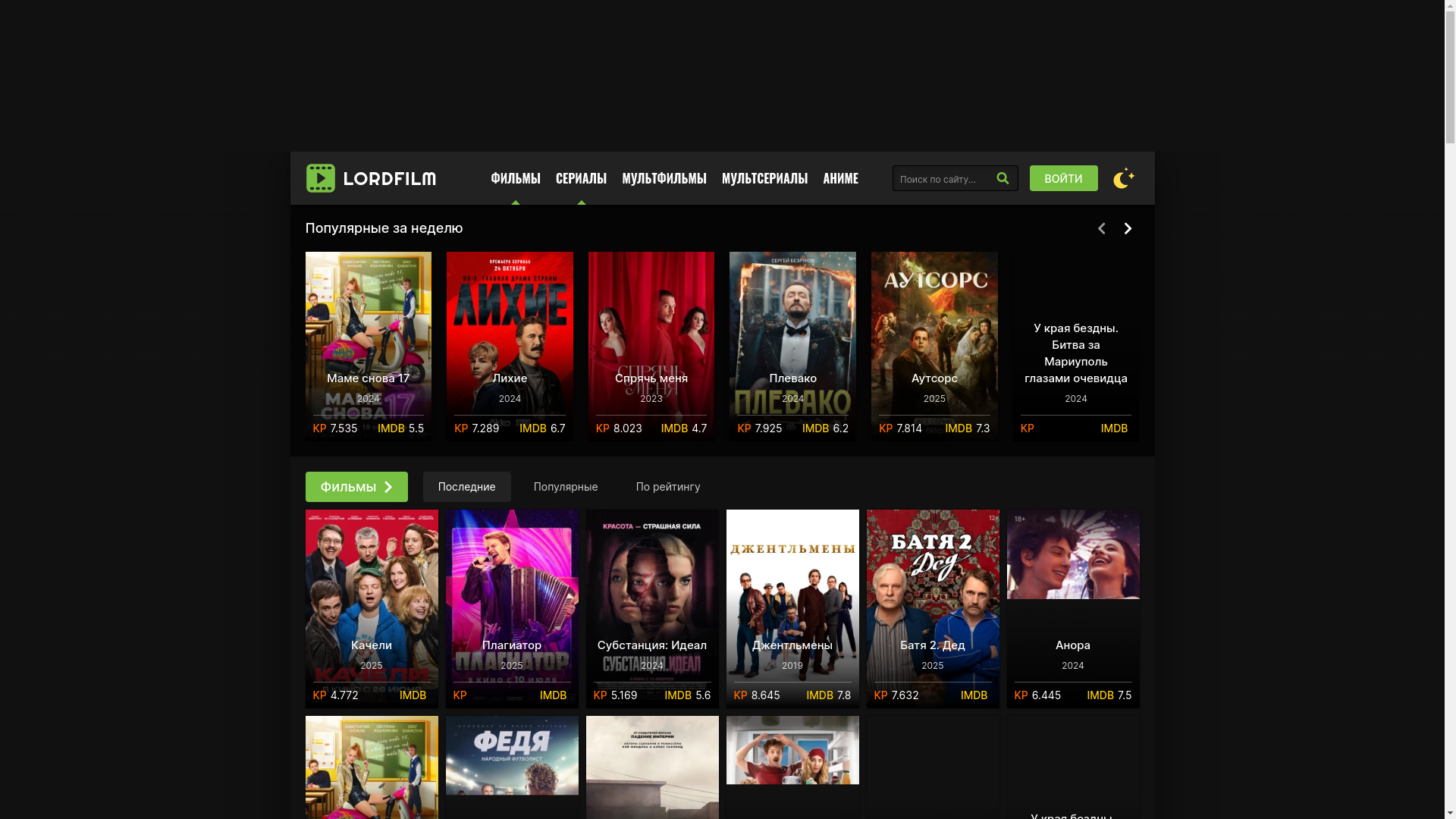
Task: Open the green Фильмы section button
Action: (356, 487)
